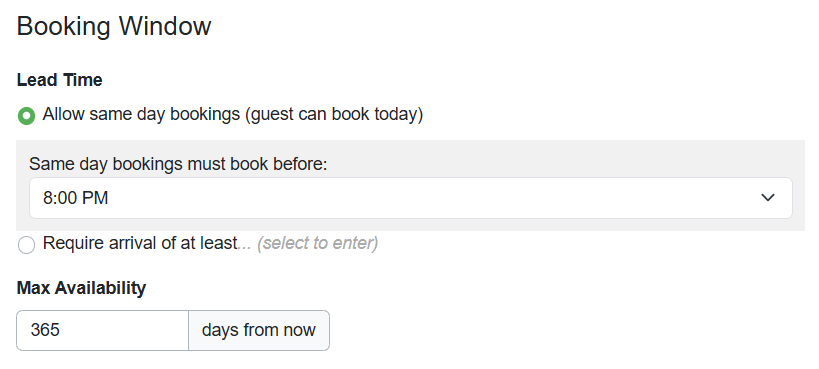Focus the Max Availability days input field
Image resolution: width=819 pixels, height=369 pixels.
click(102, 330)
